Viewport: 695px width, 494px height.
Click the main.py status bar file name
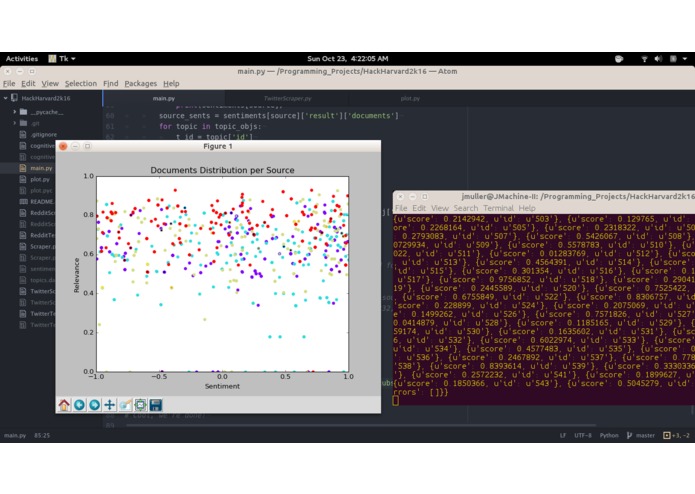(x=15, y=436)
